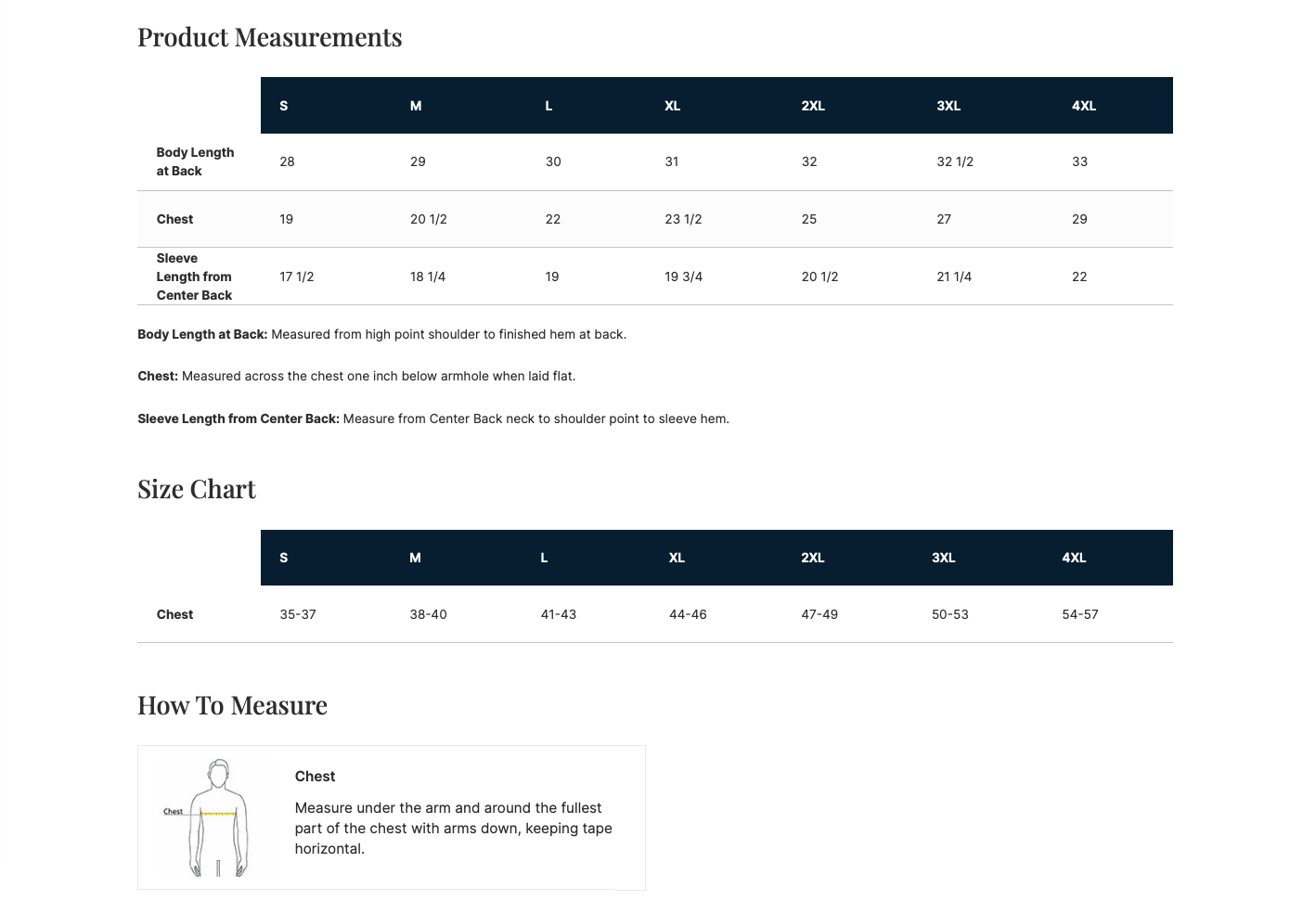
Task: Click the Product Measurements heading
Action: point(270,37)
